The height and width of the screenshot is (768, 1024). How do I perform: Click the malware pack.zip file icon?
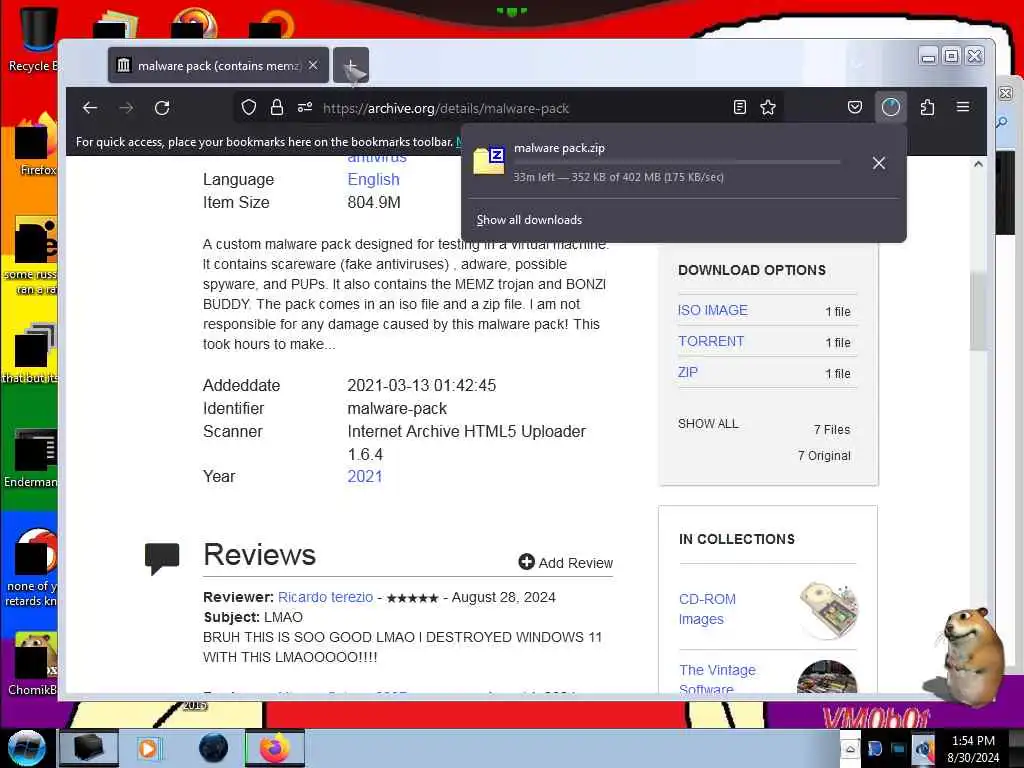[488, 161]
